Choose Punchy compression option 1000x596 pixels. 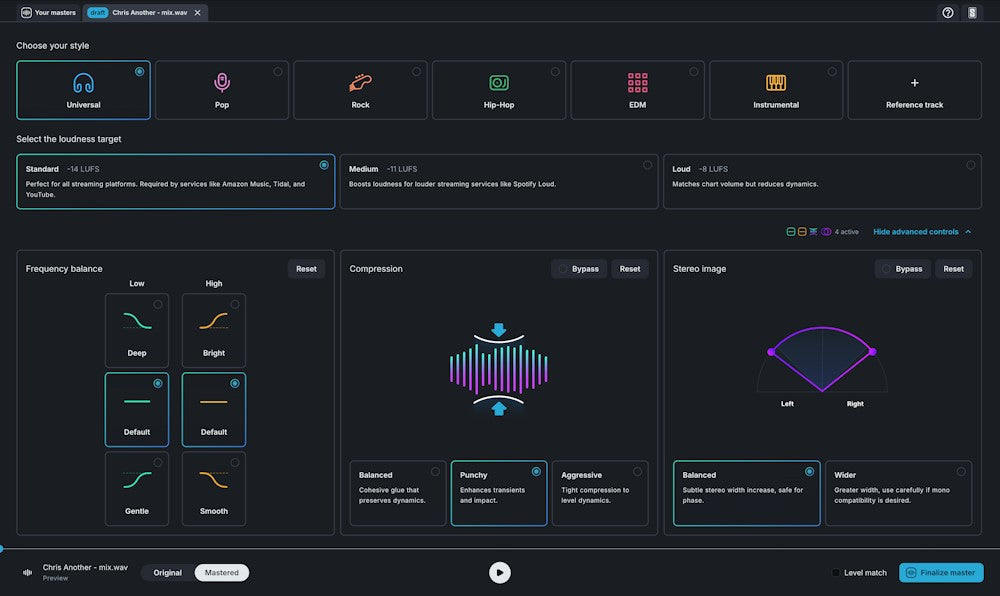[499, 493]
